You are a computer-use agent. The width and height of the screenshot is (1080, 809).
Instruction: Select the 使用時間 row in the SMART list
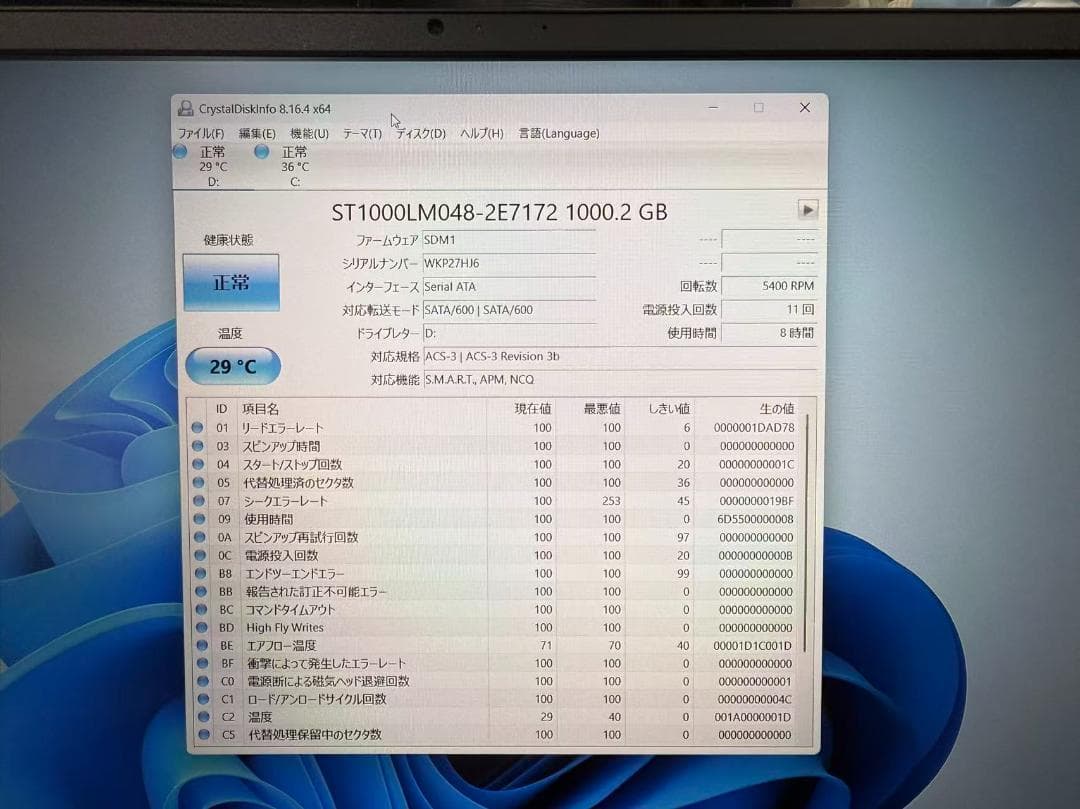pos(300,519)
